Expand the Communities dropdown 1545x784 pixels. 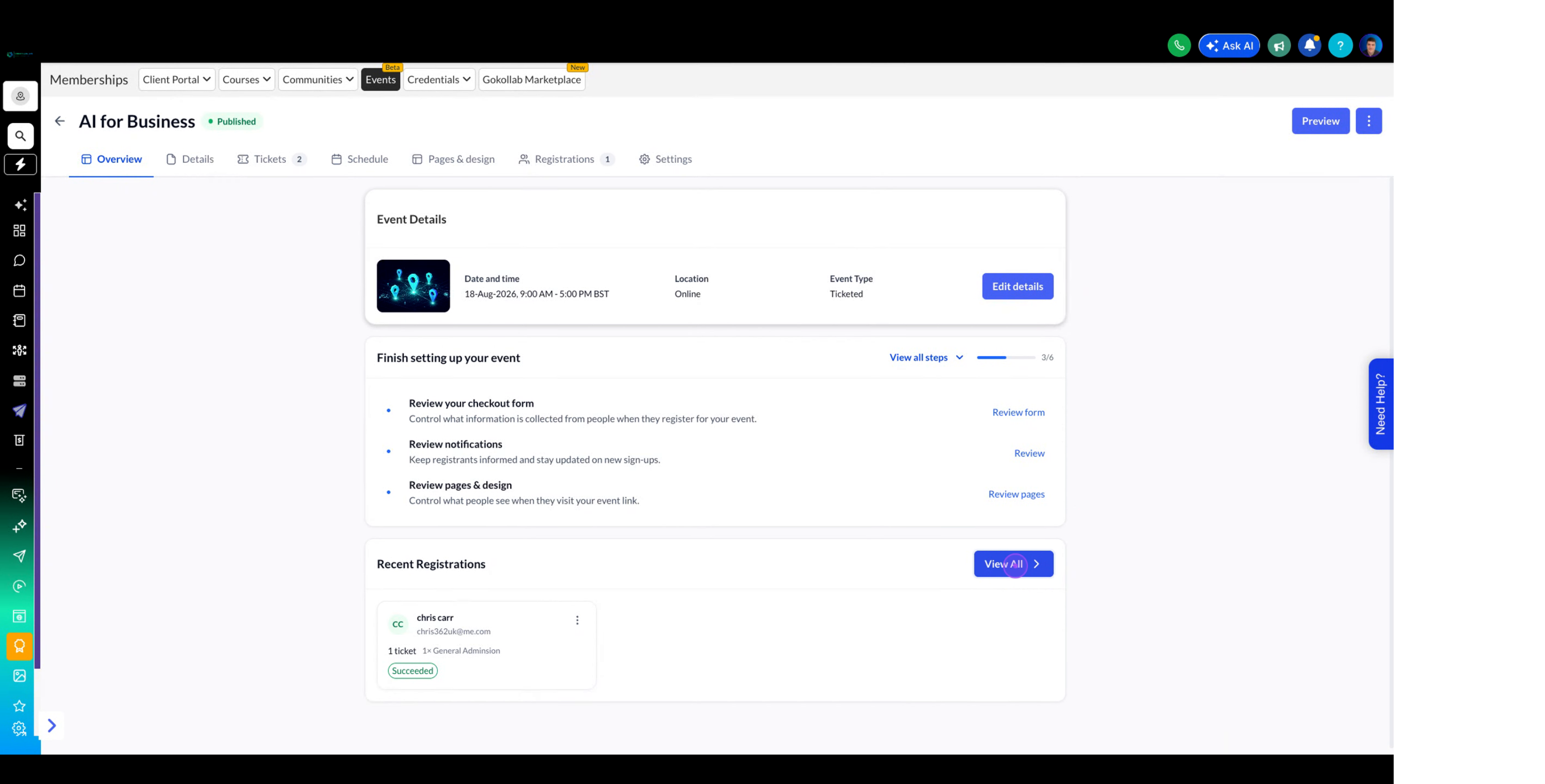tap(318, 79)
